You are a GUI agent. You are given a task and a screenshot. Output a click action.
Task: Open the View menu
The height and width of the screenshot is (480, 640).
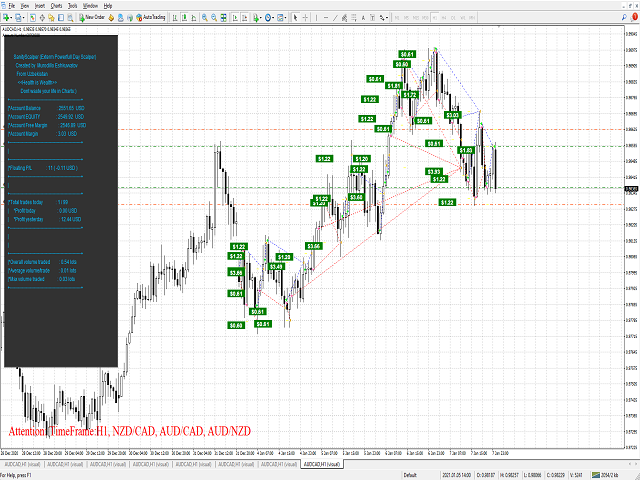click(24, 6)
